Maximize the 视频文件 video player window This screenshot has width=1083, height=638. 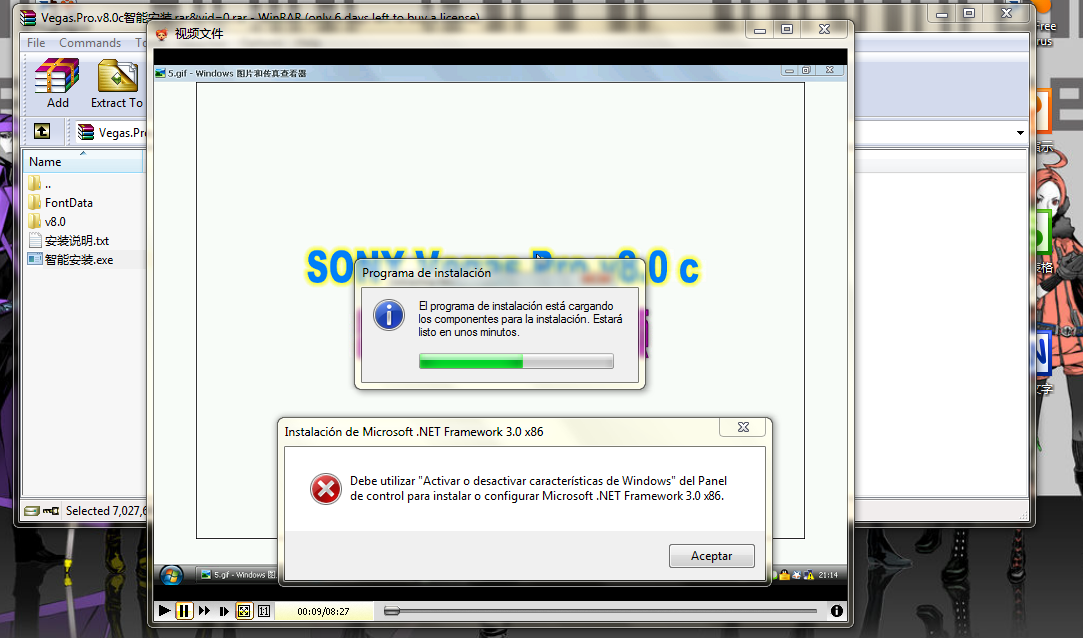[x=787, y=29]
